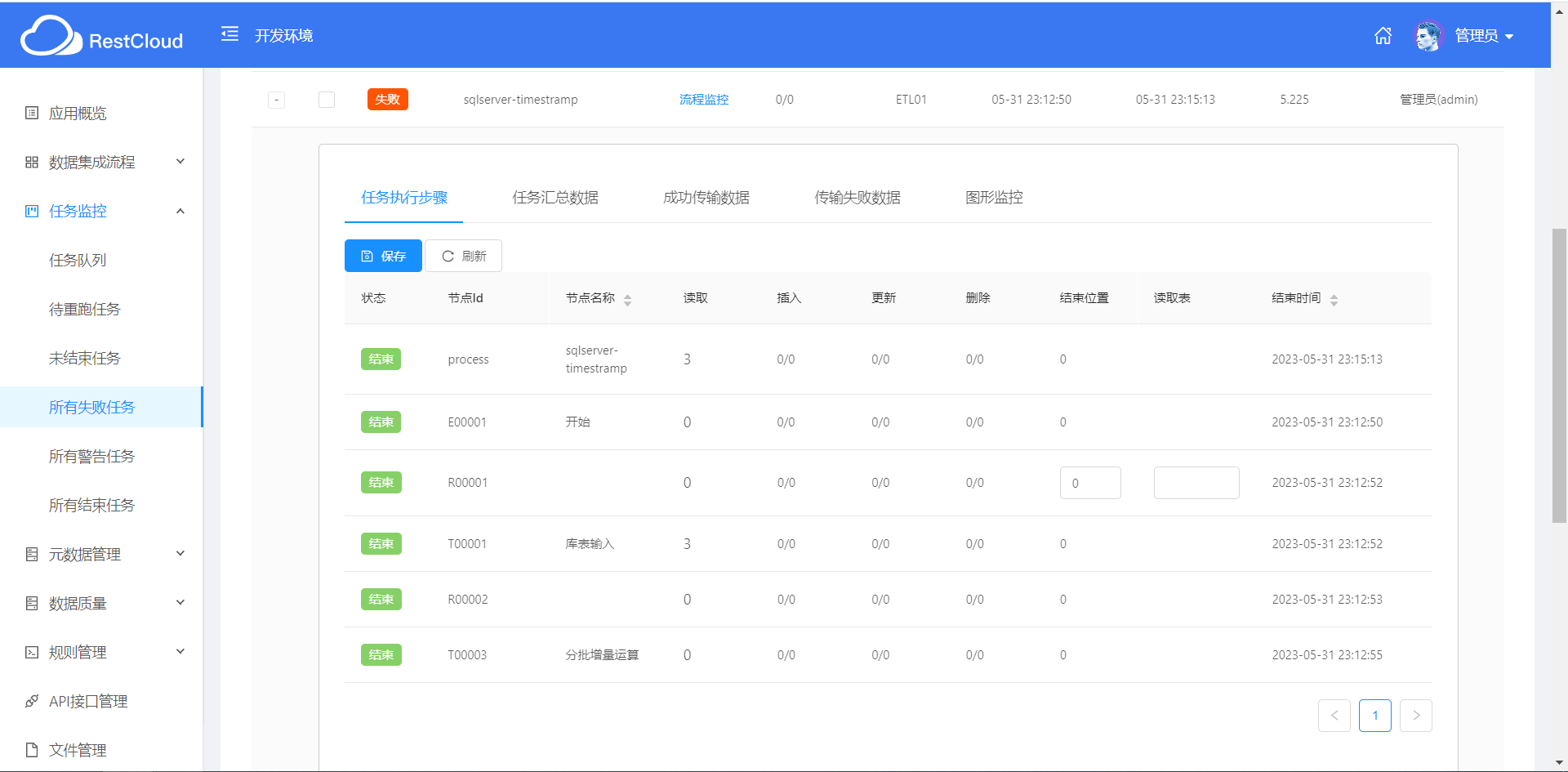Click the 状态 column header
1568x772 pixels.
coord(373,298)
